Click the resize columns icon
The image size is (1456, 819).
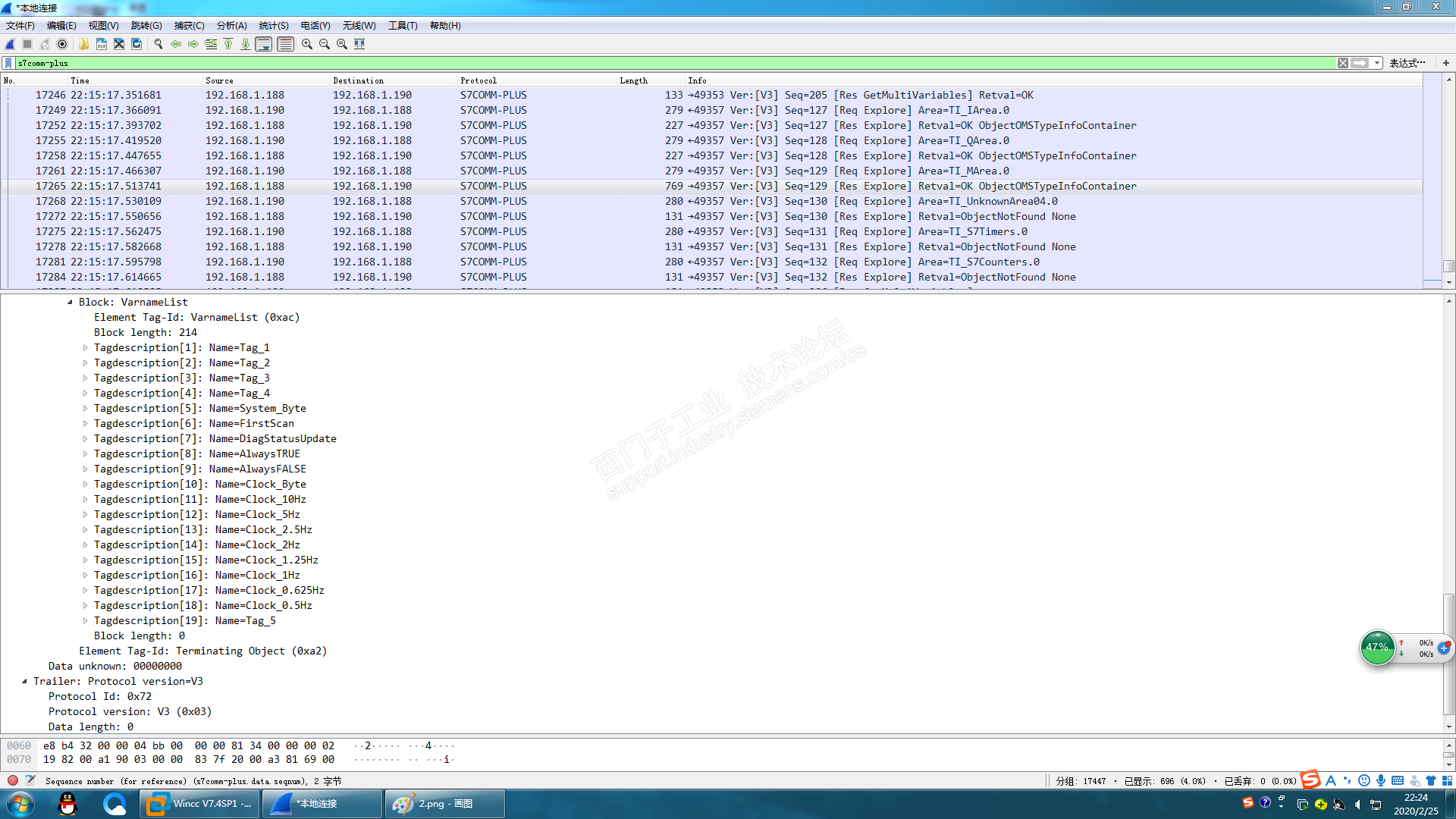[x=359, y=44]
